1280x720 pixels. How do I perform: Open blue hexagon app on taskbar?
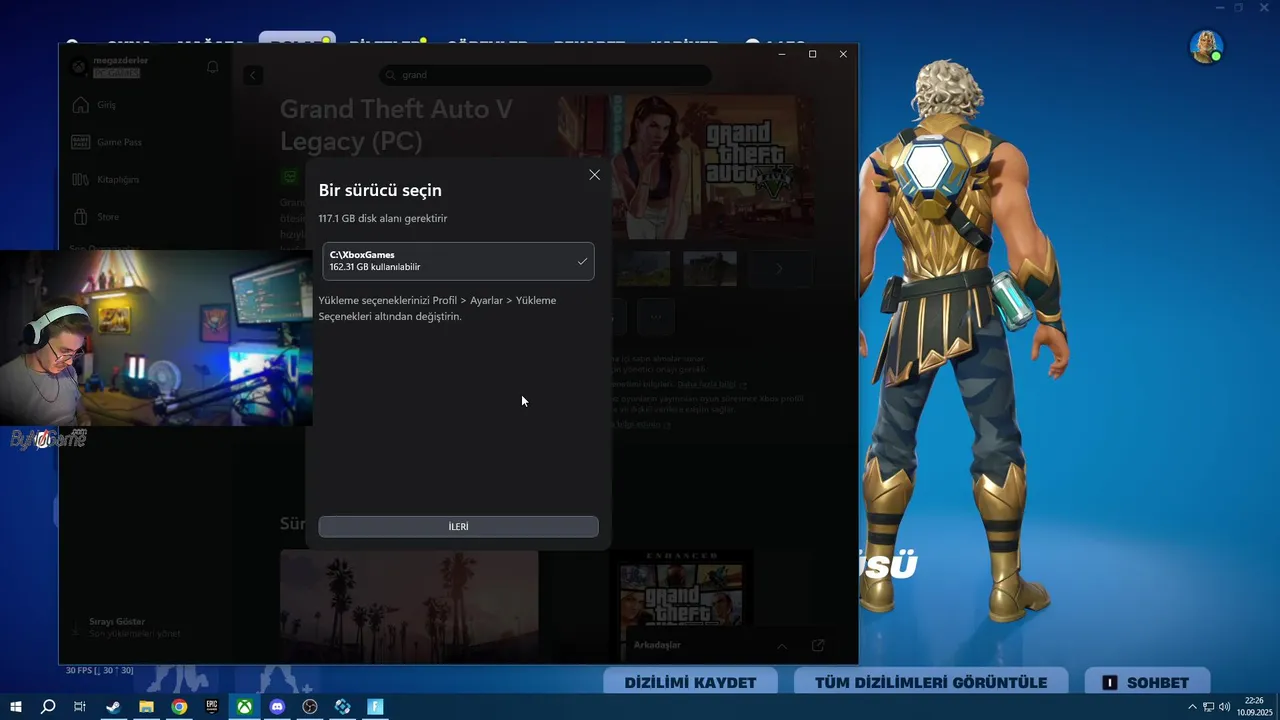pos(343,707)
